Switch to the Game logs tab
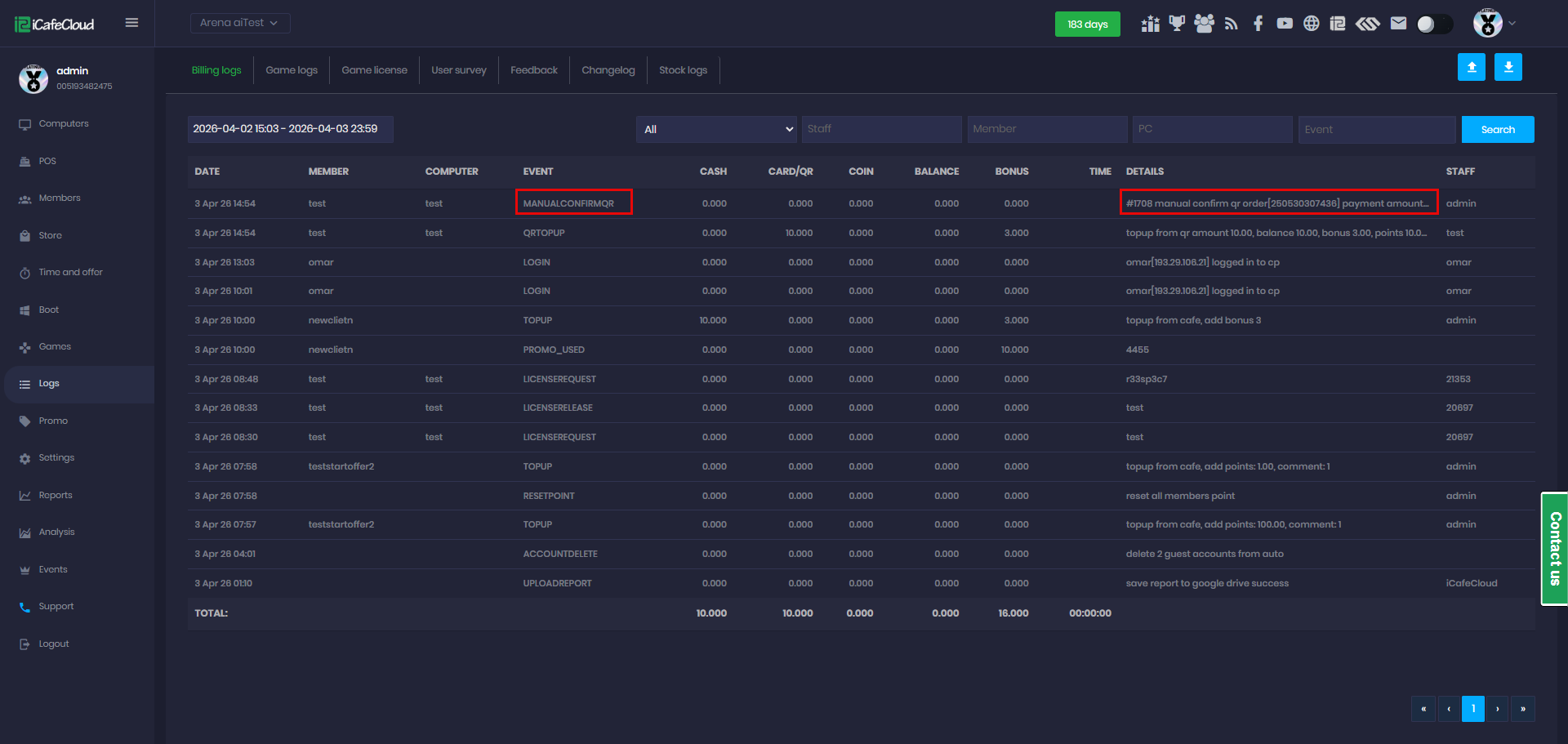This screenshot has height=744, width=1568. pyautogui.click(x=292, y=70)
